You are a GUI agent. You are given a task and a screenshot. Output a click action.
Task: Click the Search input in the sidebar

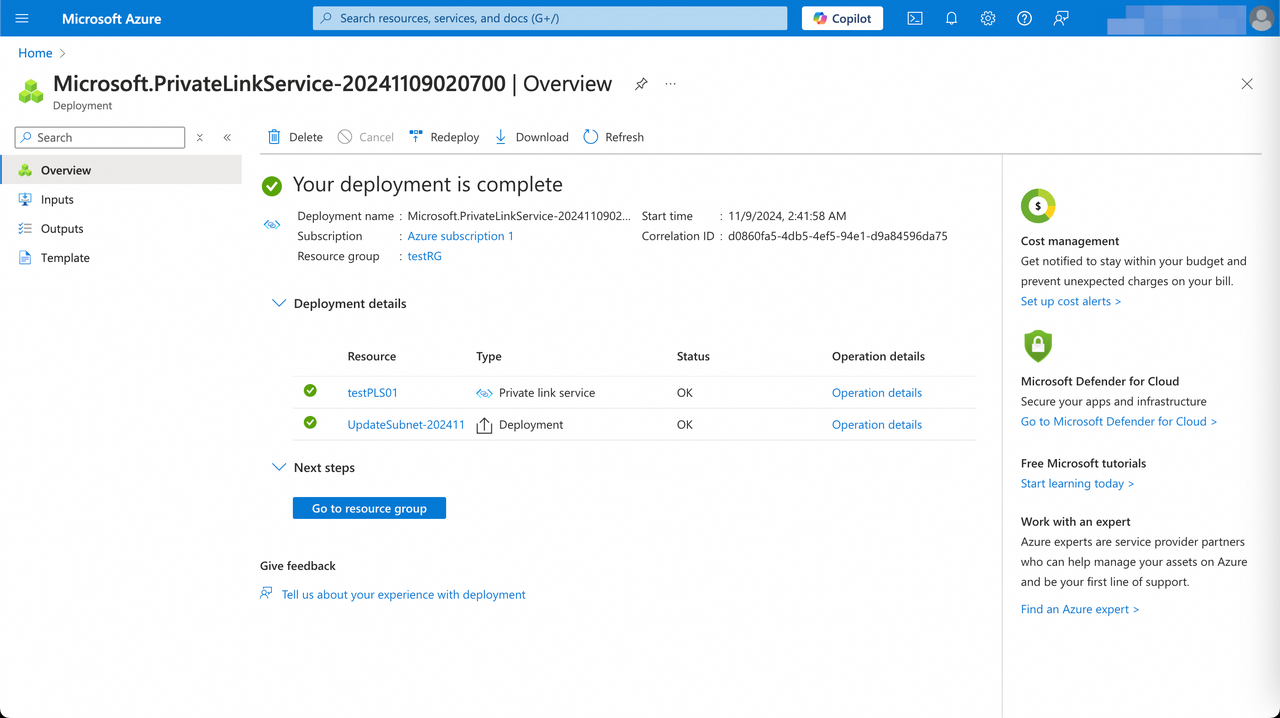click(x=99, y=137)
